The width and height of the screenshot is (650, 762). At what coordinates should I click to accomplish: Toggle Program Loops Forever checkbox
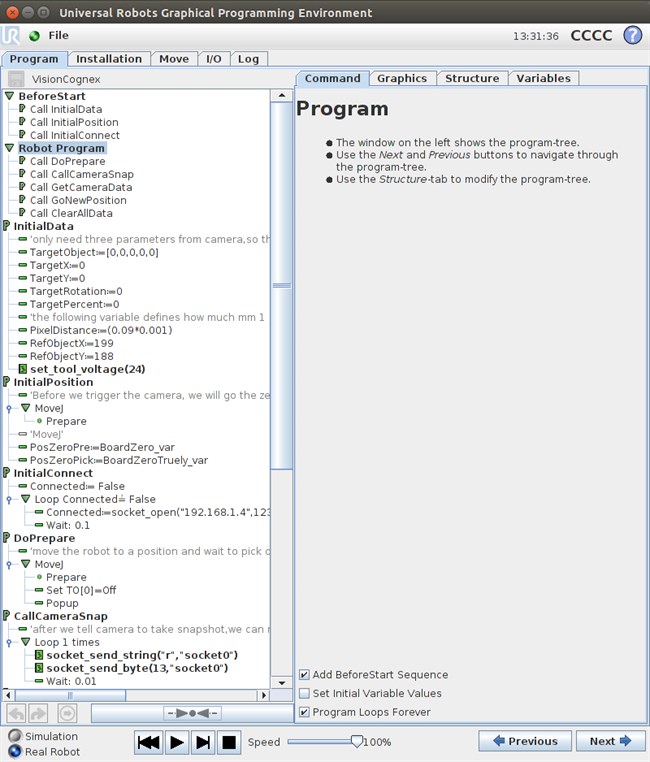(304, 712)
